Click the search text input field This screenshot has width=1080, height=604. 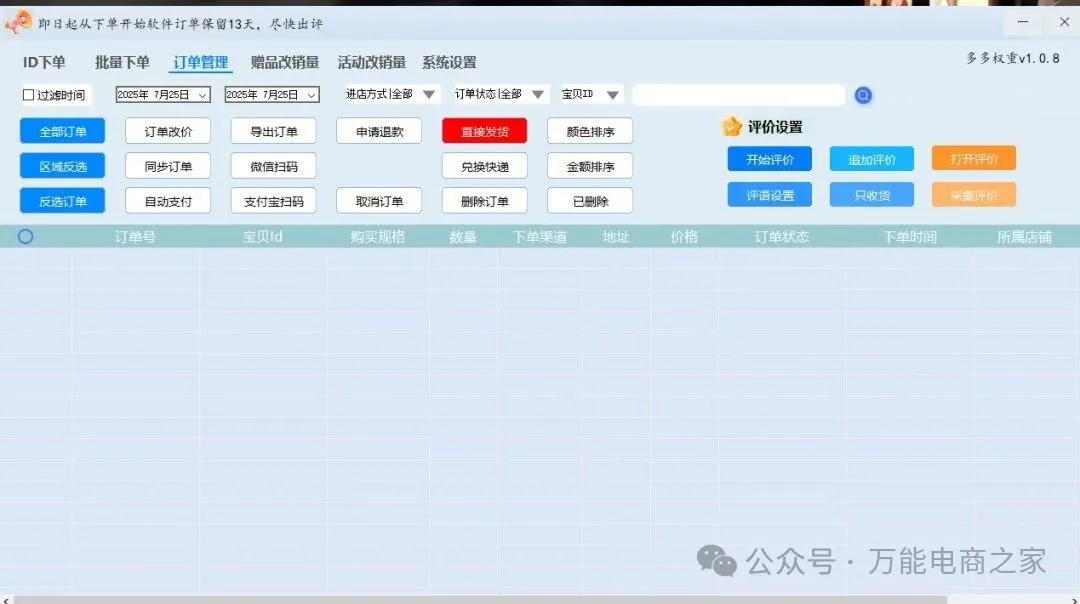pyautogui.click(x=738, y=95)
